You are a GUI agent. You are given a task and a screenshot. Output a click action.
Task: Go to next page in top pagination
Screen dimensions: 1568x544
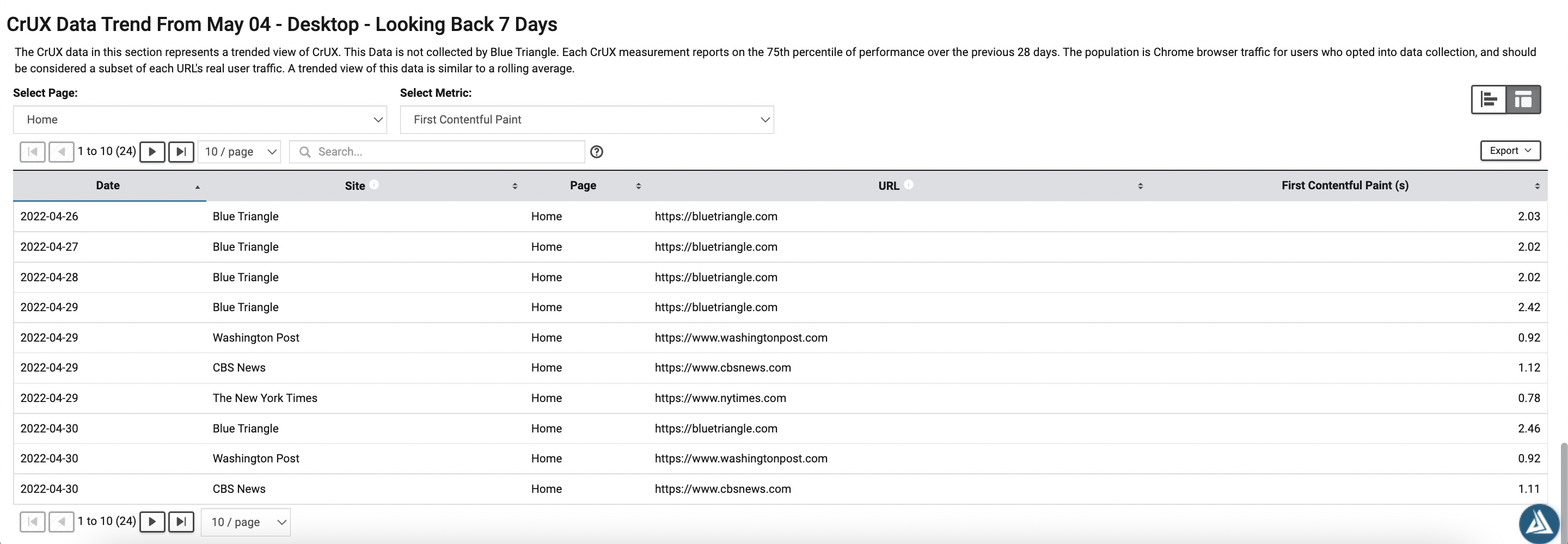[x=152, y=152]
